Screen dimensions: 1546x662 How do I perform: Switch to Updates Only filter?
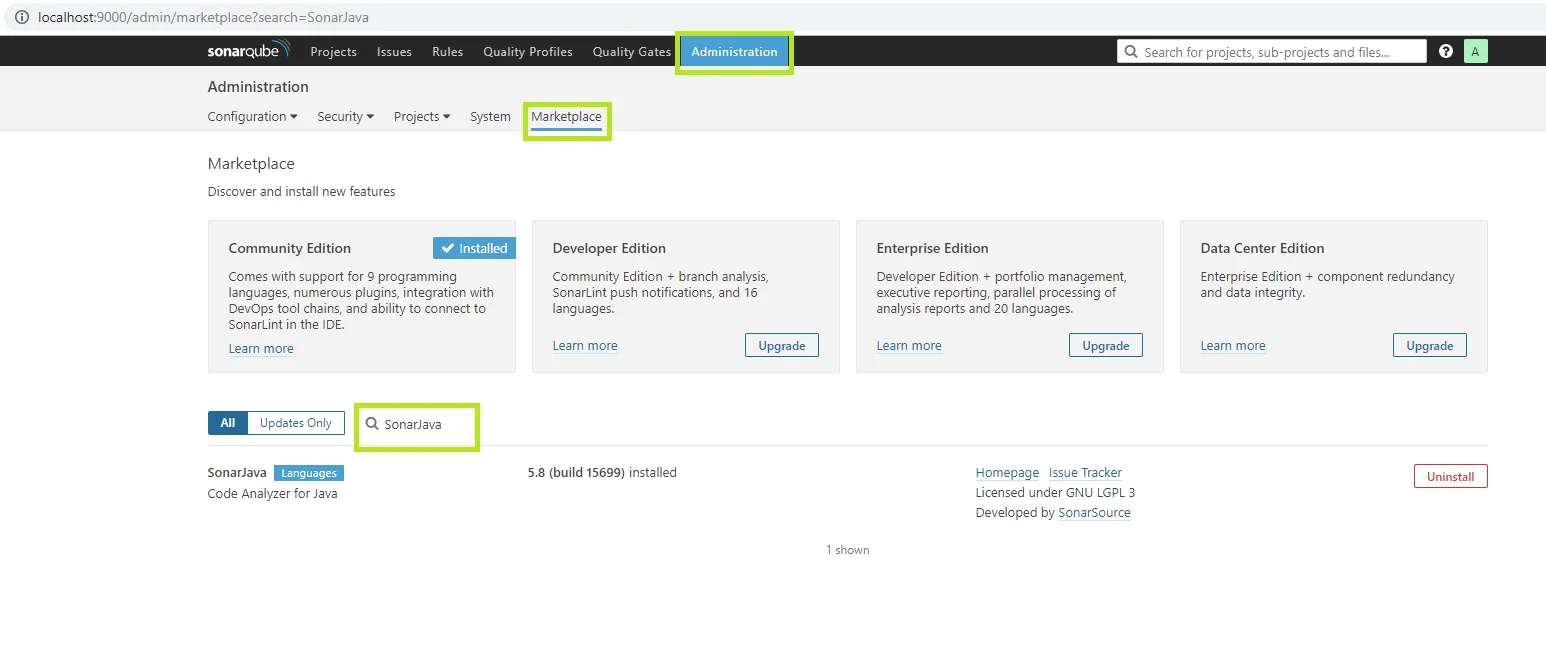(x=295, y=423)
